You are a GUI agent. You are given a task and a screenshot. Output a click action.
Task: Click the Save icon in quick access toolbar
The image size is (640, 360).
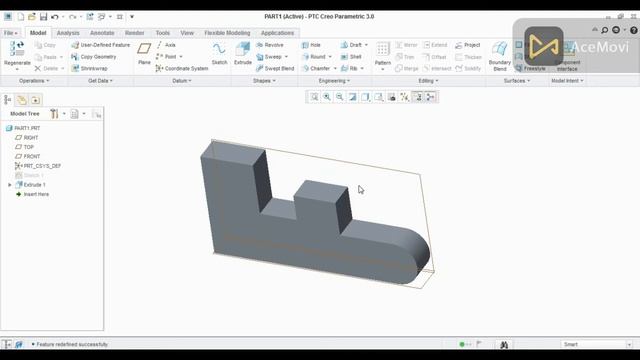tap(43, 17)
